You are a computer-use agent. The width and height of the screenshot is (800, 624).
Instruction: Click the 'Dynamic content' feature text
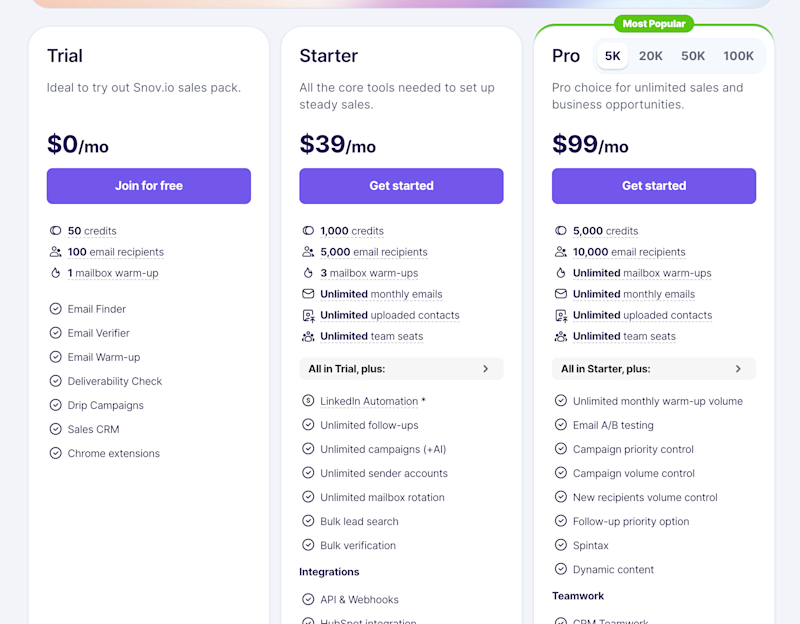coord(613,569)
